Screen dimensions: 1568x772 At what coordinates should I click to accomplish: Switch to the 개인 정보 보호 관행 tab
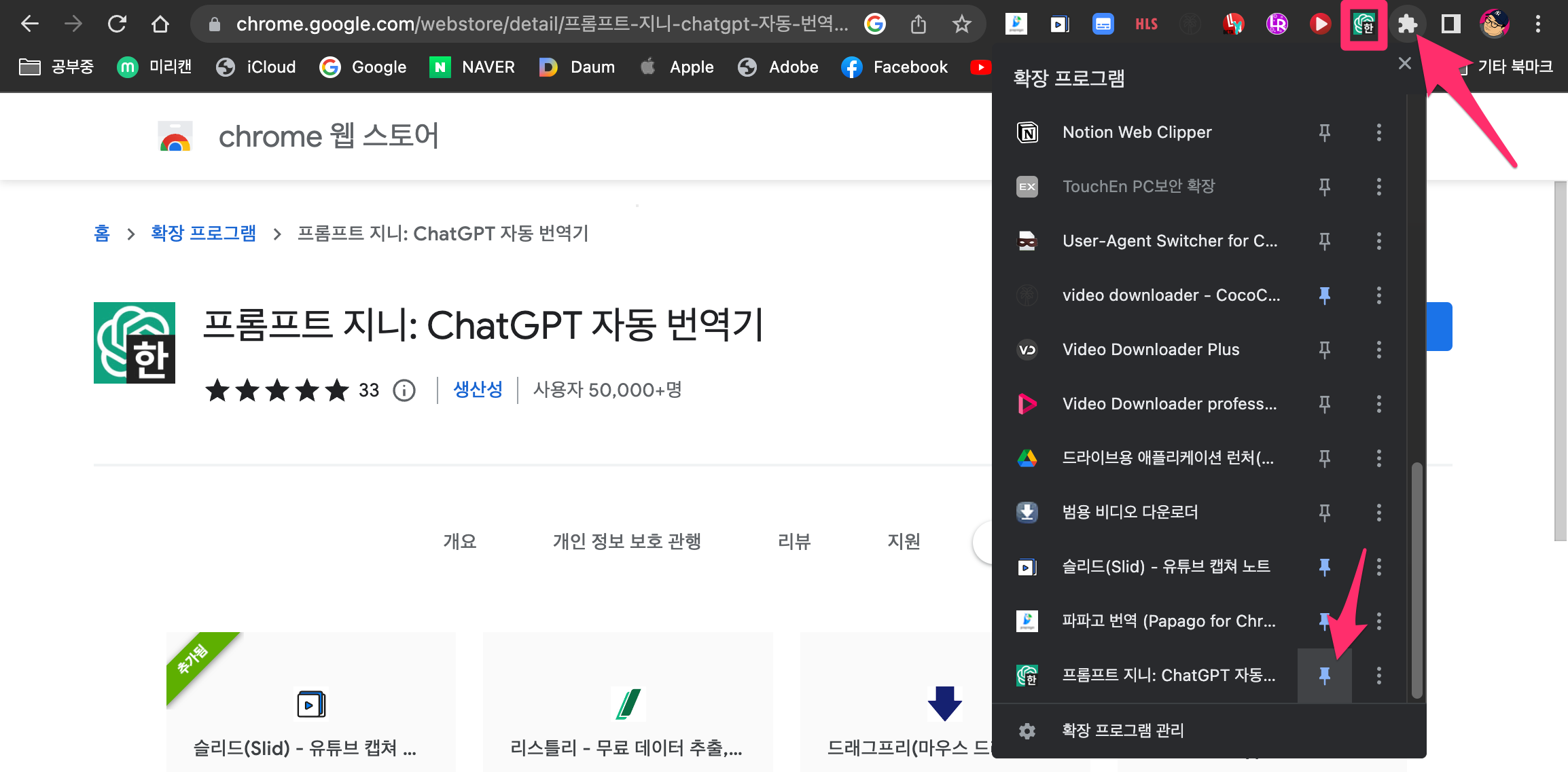pyautogui.click(x=626, y=541)
